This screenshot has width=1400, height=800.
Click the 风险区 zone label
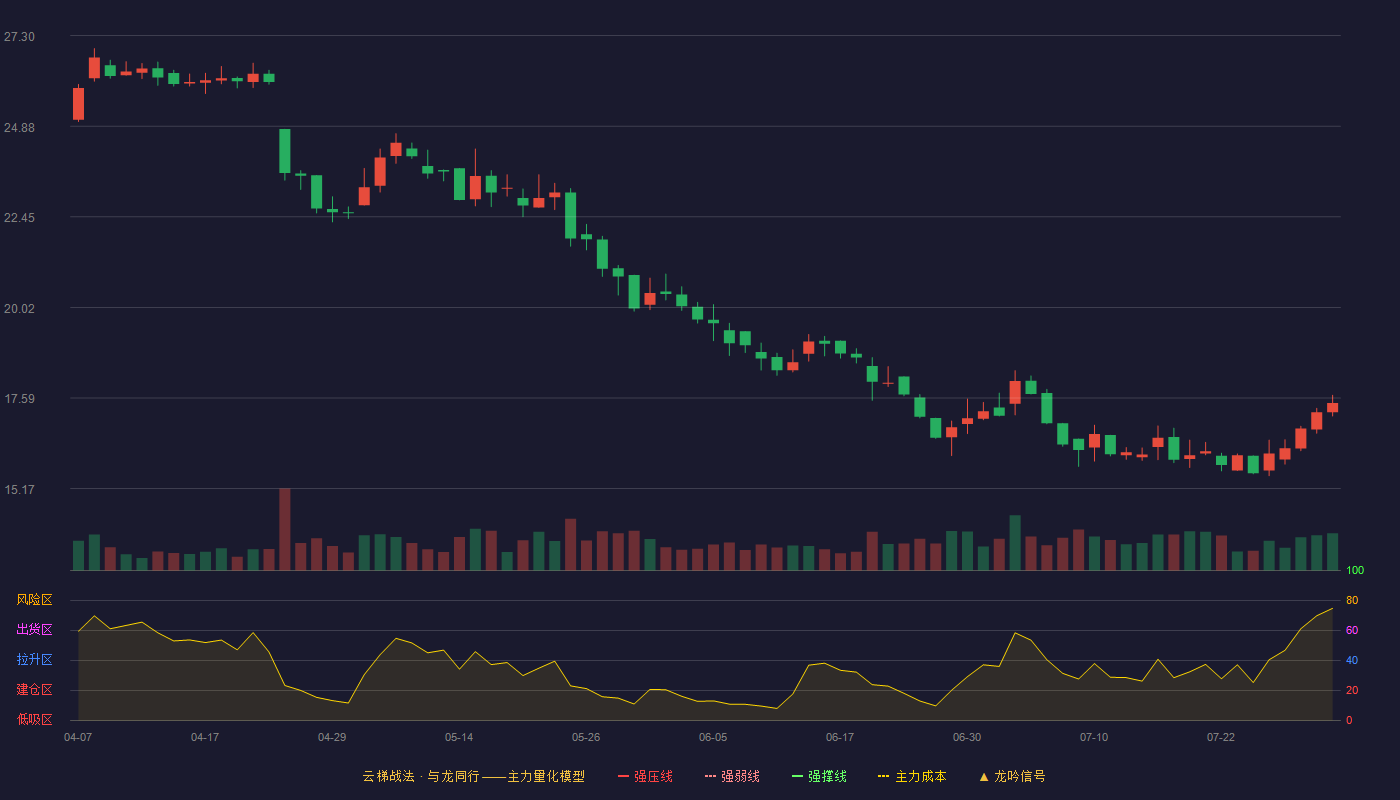34,600
